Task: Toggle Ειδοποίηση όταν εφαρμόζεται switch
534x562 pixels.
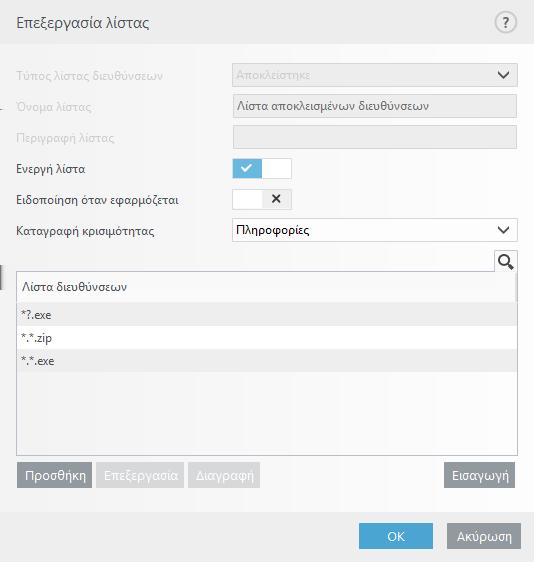Action: [262, 199]
